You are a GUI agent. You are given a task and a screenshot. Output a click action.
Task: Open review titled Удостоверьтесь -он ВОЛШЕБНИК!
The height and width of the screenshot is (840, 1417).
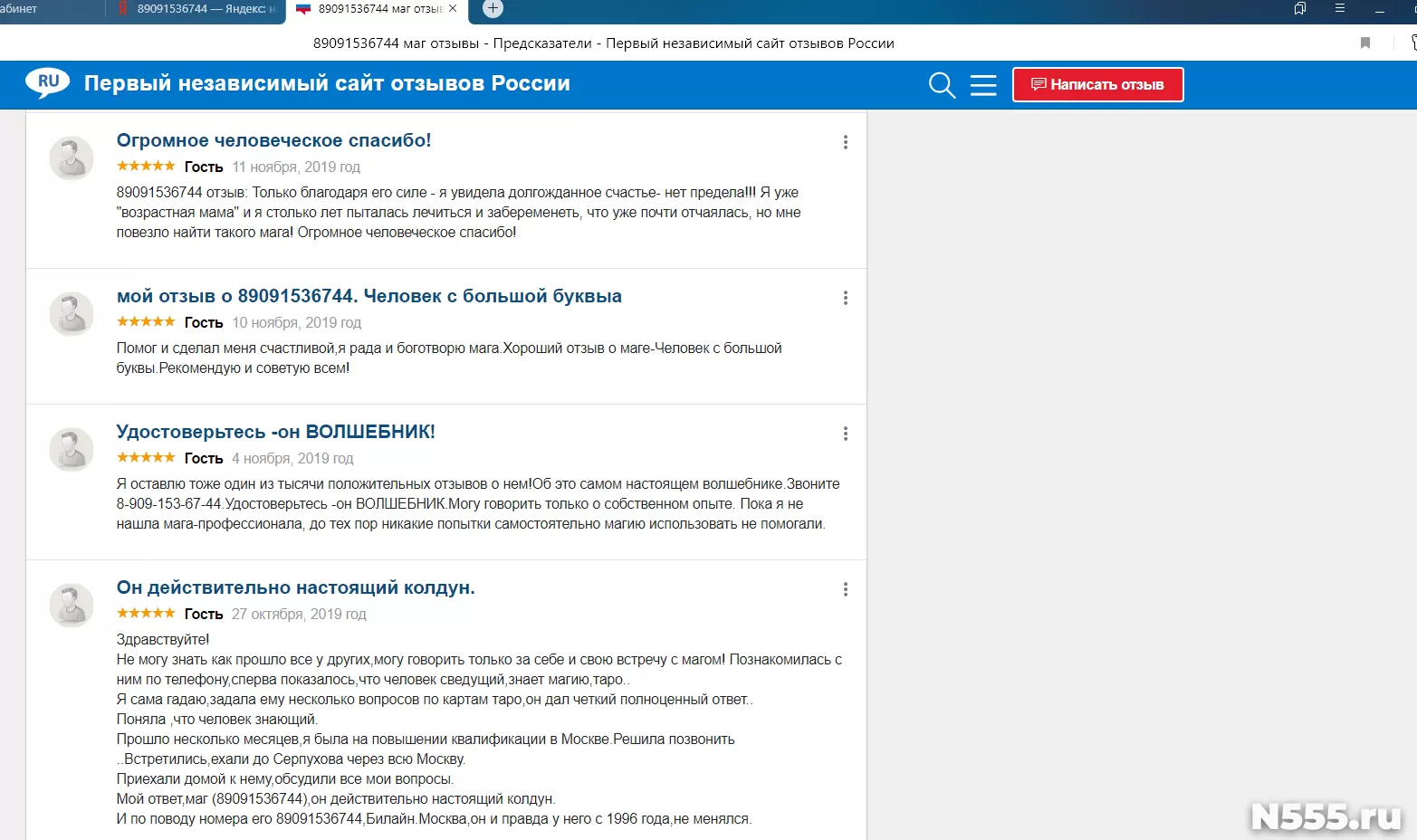(x=276, y=432)
